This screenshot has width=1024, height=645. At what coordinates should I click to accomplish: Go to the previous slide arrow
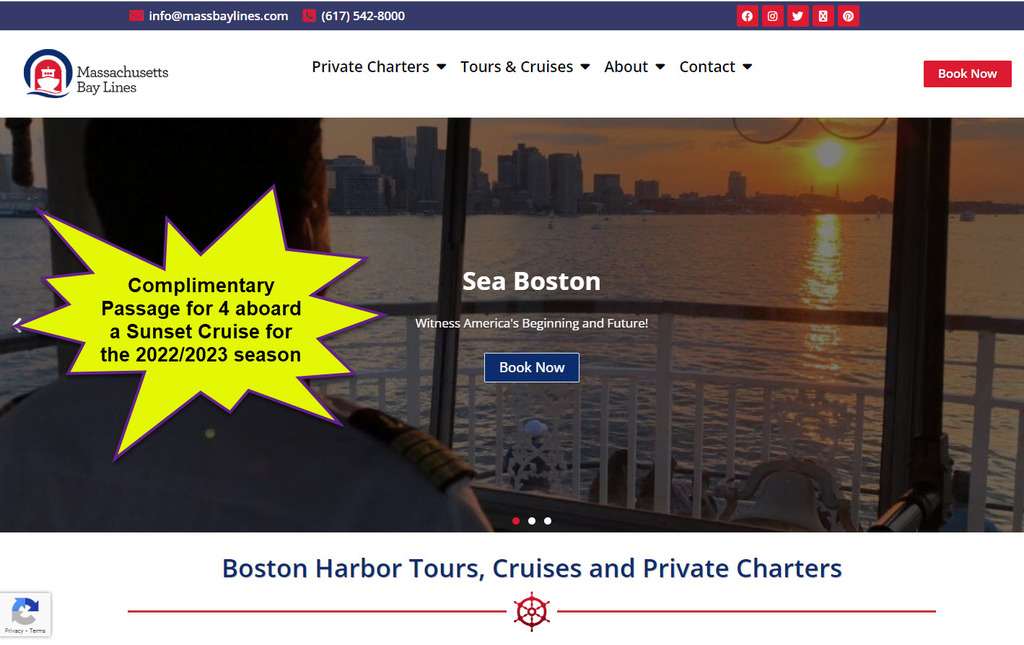[x=17, y=324]
